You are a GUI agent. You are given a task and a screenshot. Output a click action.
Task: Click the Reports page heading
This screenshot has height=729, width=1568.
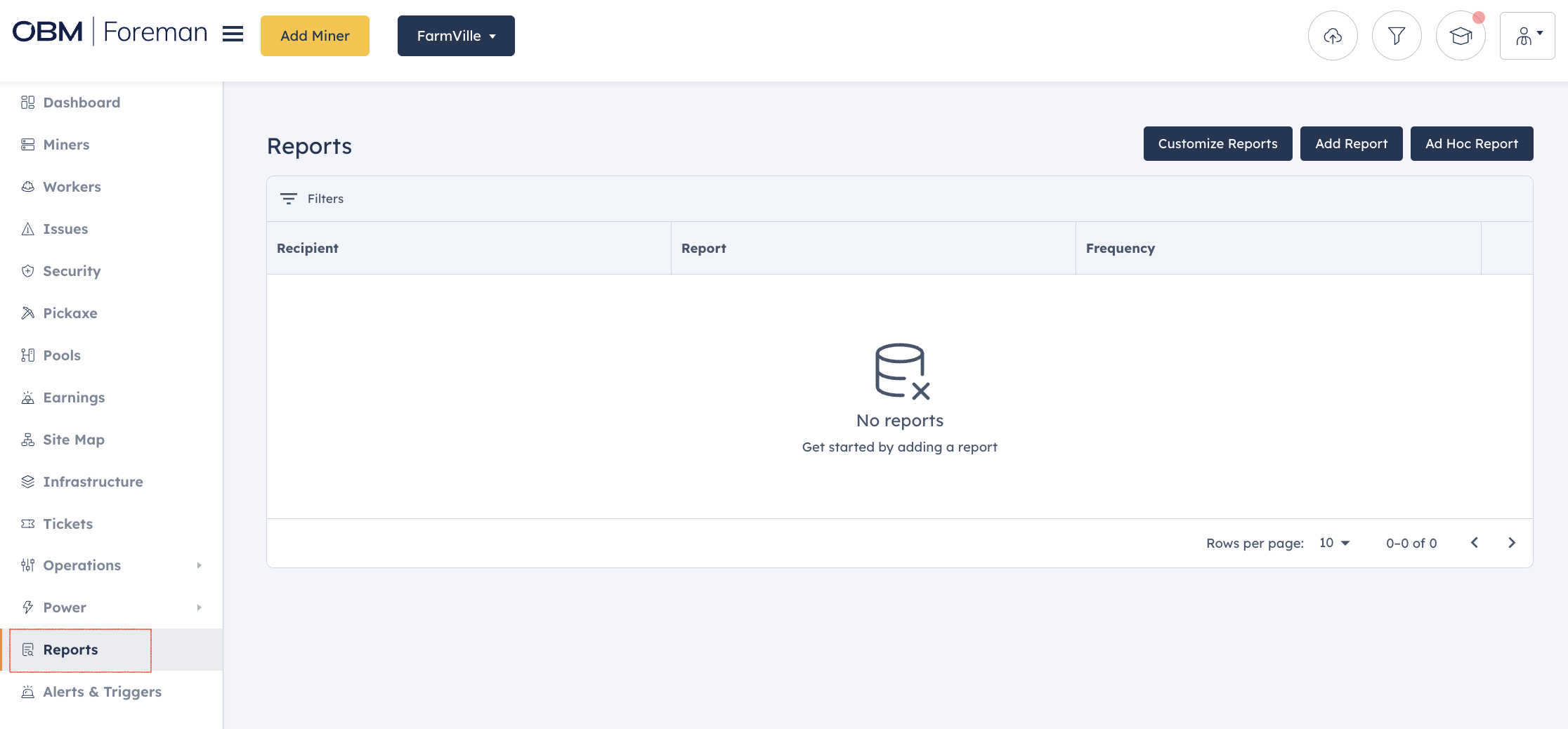(309, 146)
